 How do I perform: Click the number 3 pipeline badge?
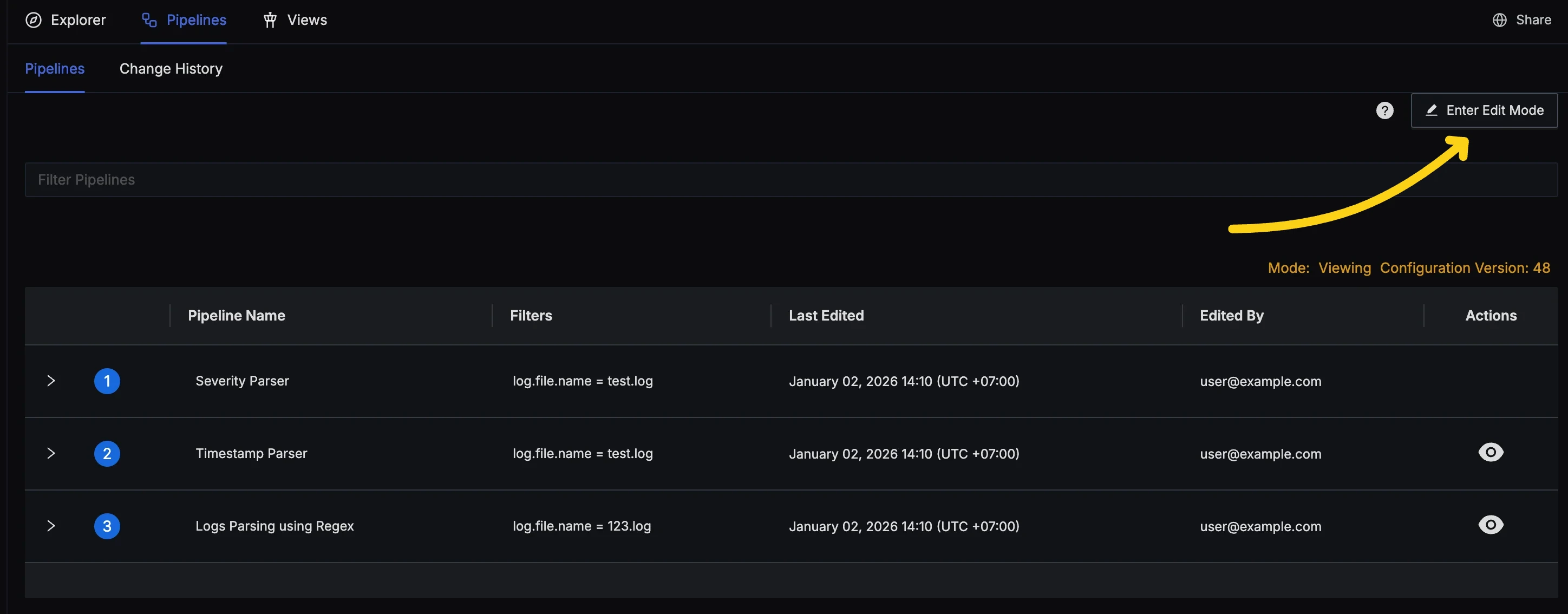point(107,526)
